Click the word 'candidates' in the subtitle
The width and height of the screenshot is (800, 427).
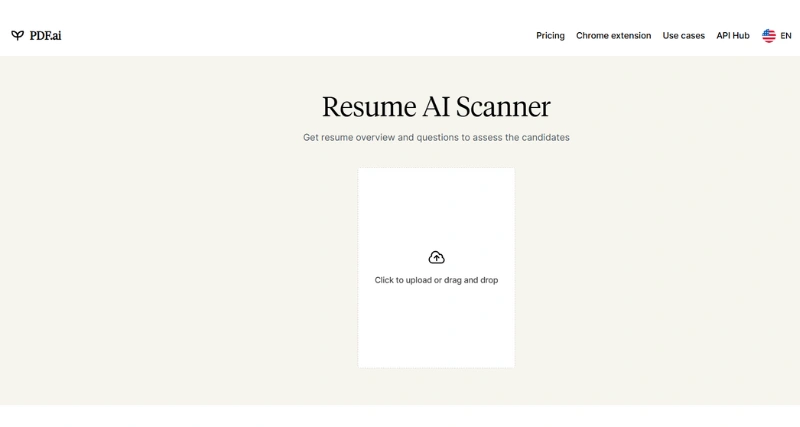coord(546,137)
